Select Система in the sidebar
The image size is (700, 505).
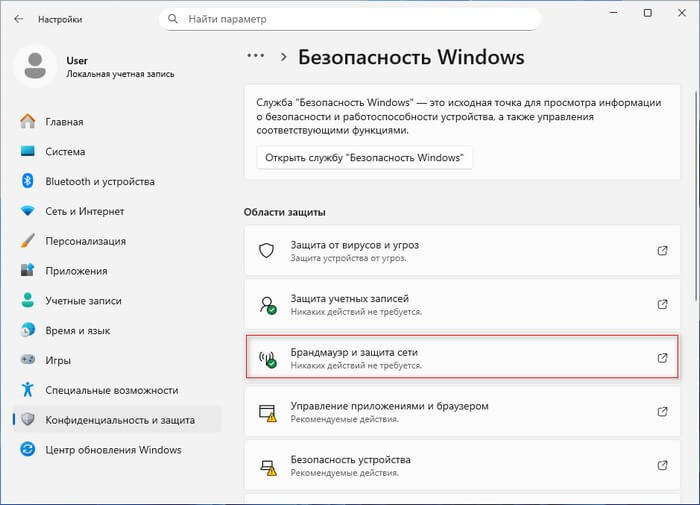pyautogui.click(x=65, y=152)
